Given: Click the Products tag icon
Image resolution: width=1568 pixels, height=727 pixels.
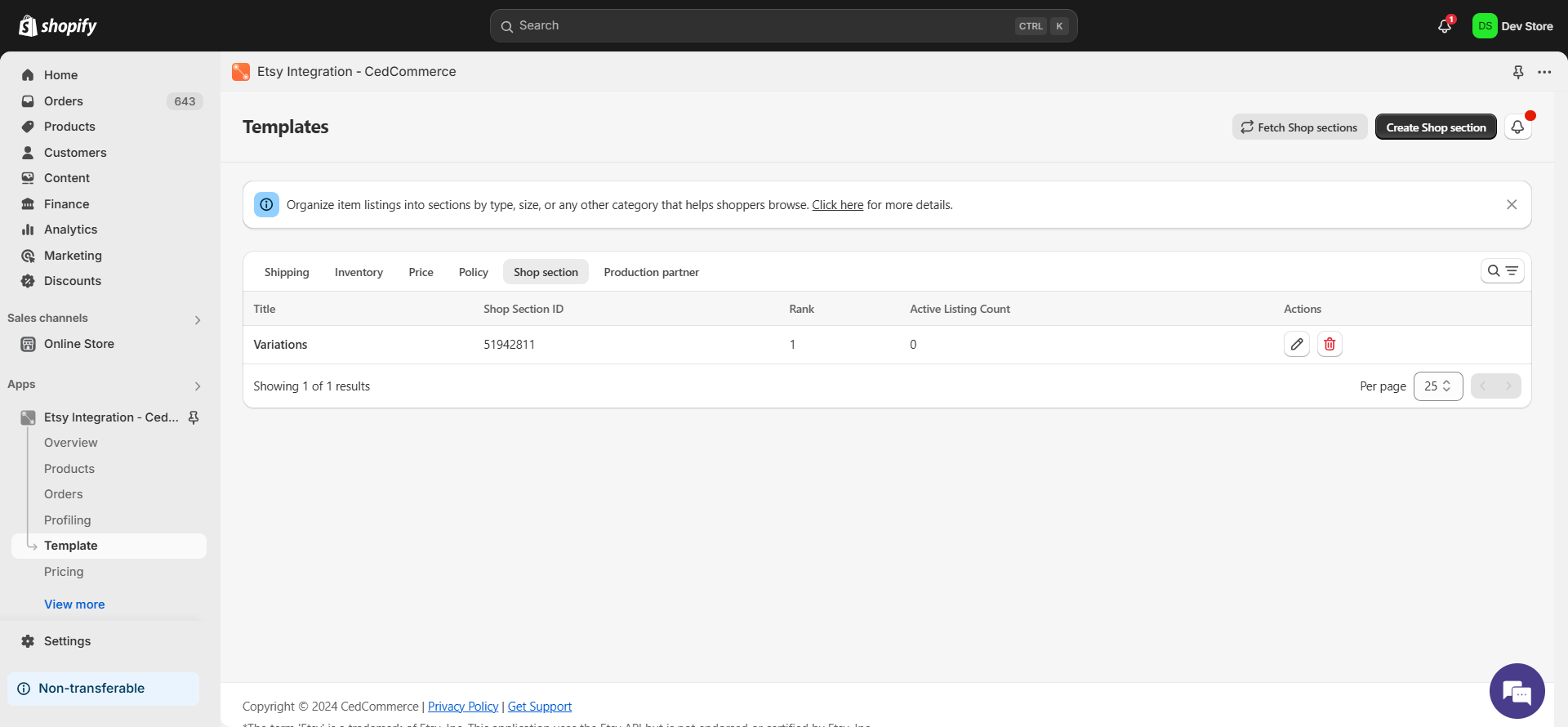Looking at the screenshot, I should (28, 127).
